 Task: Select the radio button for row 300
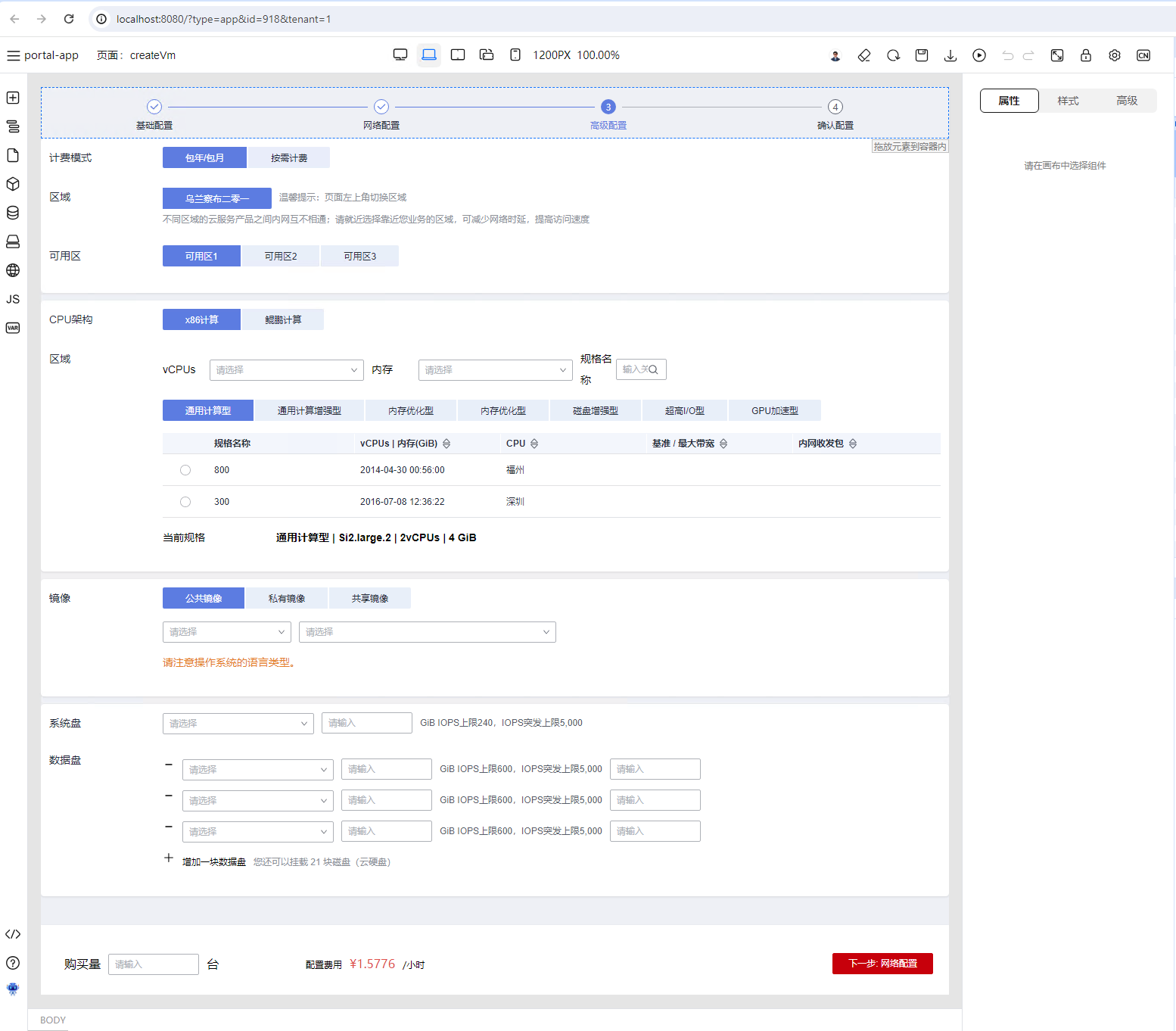click(185, 502)
